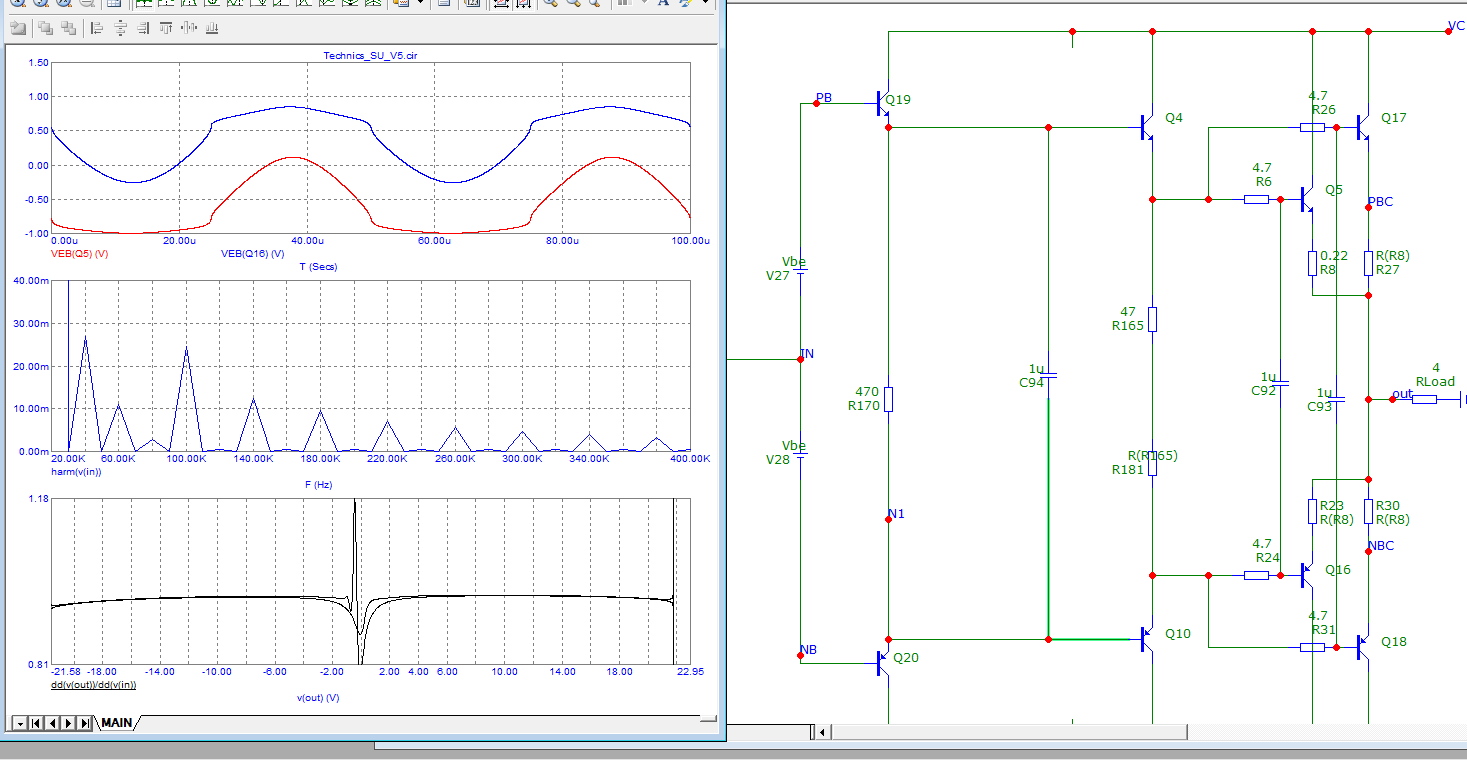Image resolution: width=1467 pixels, height=761 pixels.
Task: Click the Align Middle vertically icon
Action: 189,28
